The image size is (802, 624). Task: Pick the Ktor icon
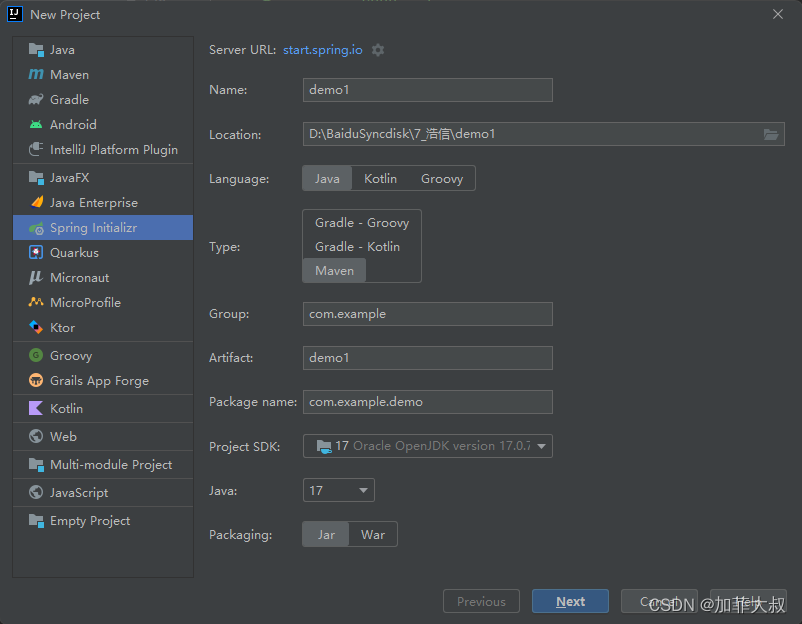pyautogui.click(x=36, y=327)
